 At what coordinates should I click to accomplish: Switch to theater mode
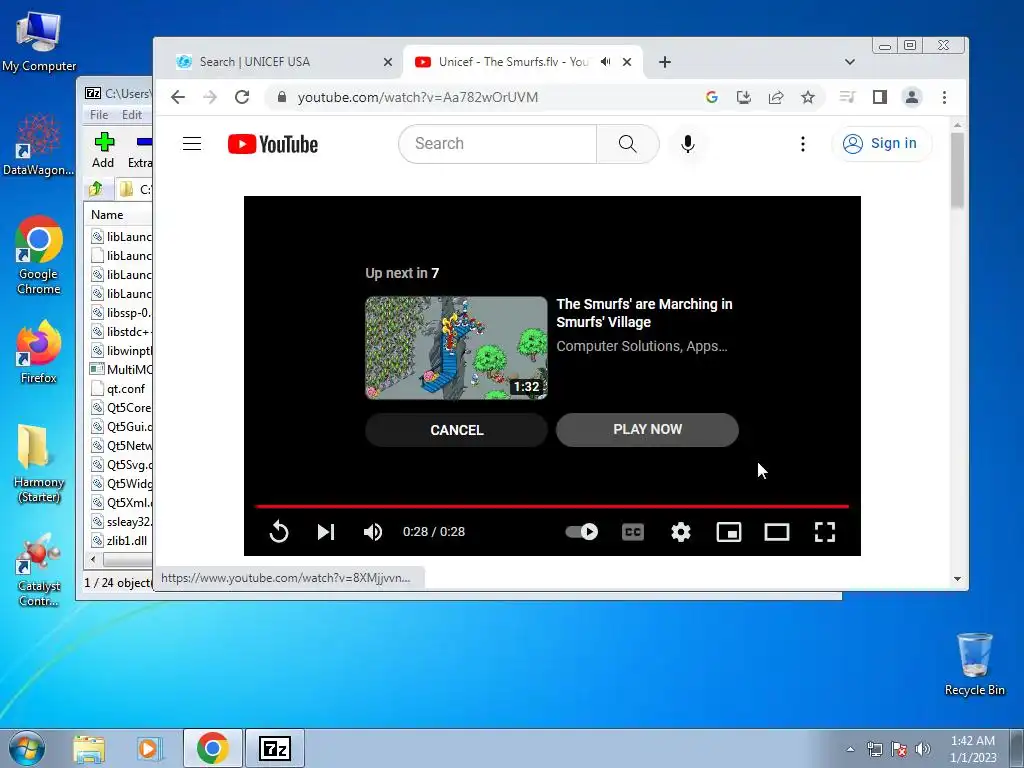click(777, 532)
